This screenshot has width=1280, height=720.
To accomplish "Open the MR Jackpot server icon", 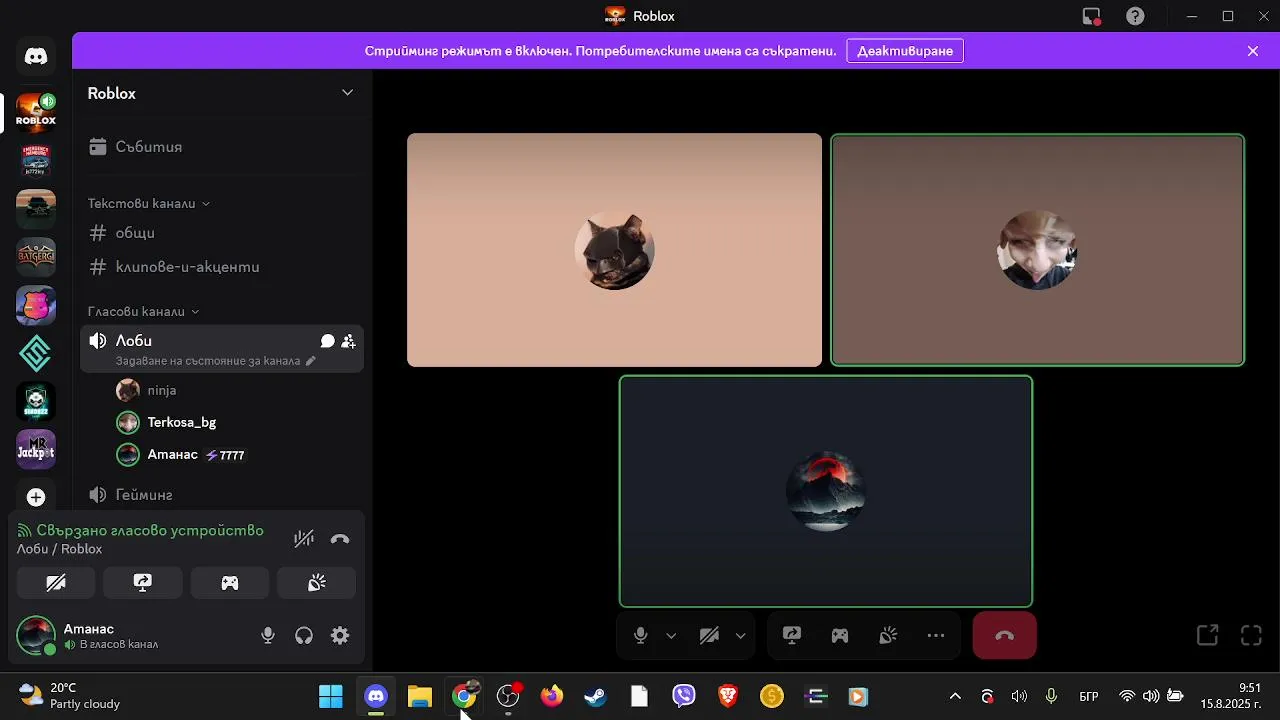I will point(36,449).
